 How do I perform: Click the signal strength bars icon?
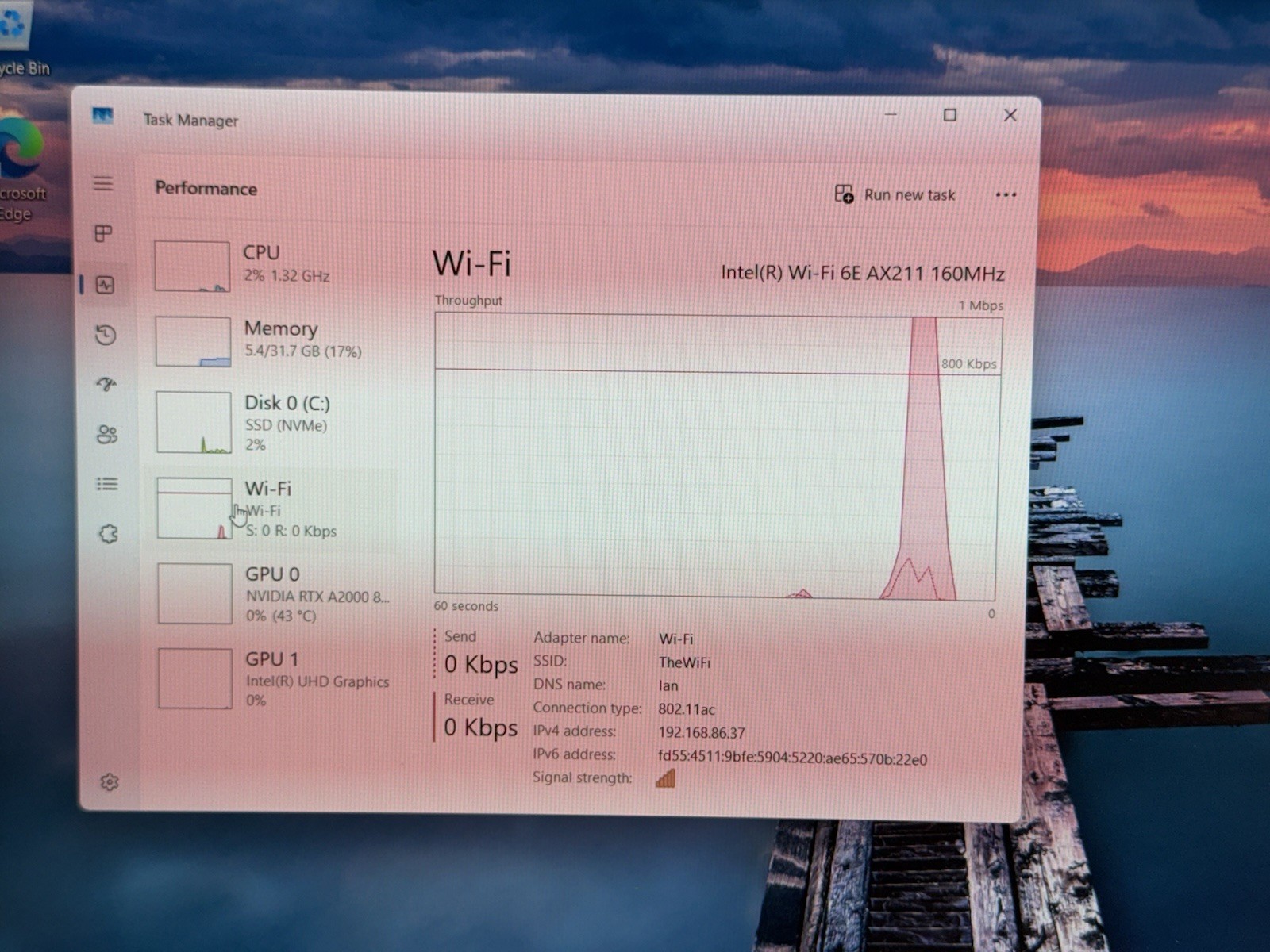click(x=665, y=778)
